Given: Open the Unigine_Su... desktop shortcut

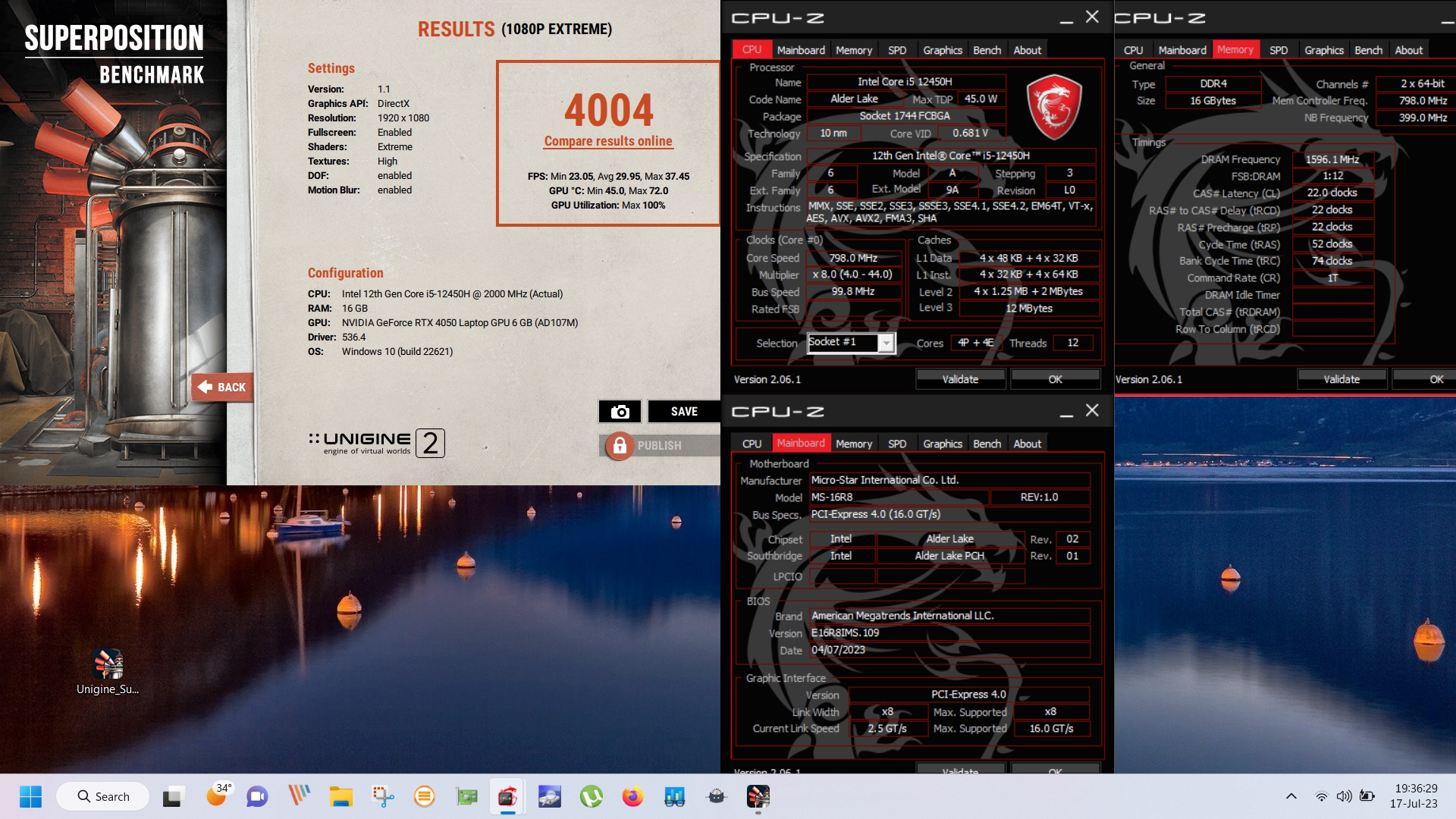Looking at the screenshot, I should pos(108,672).
